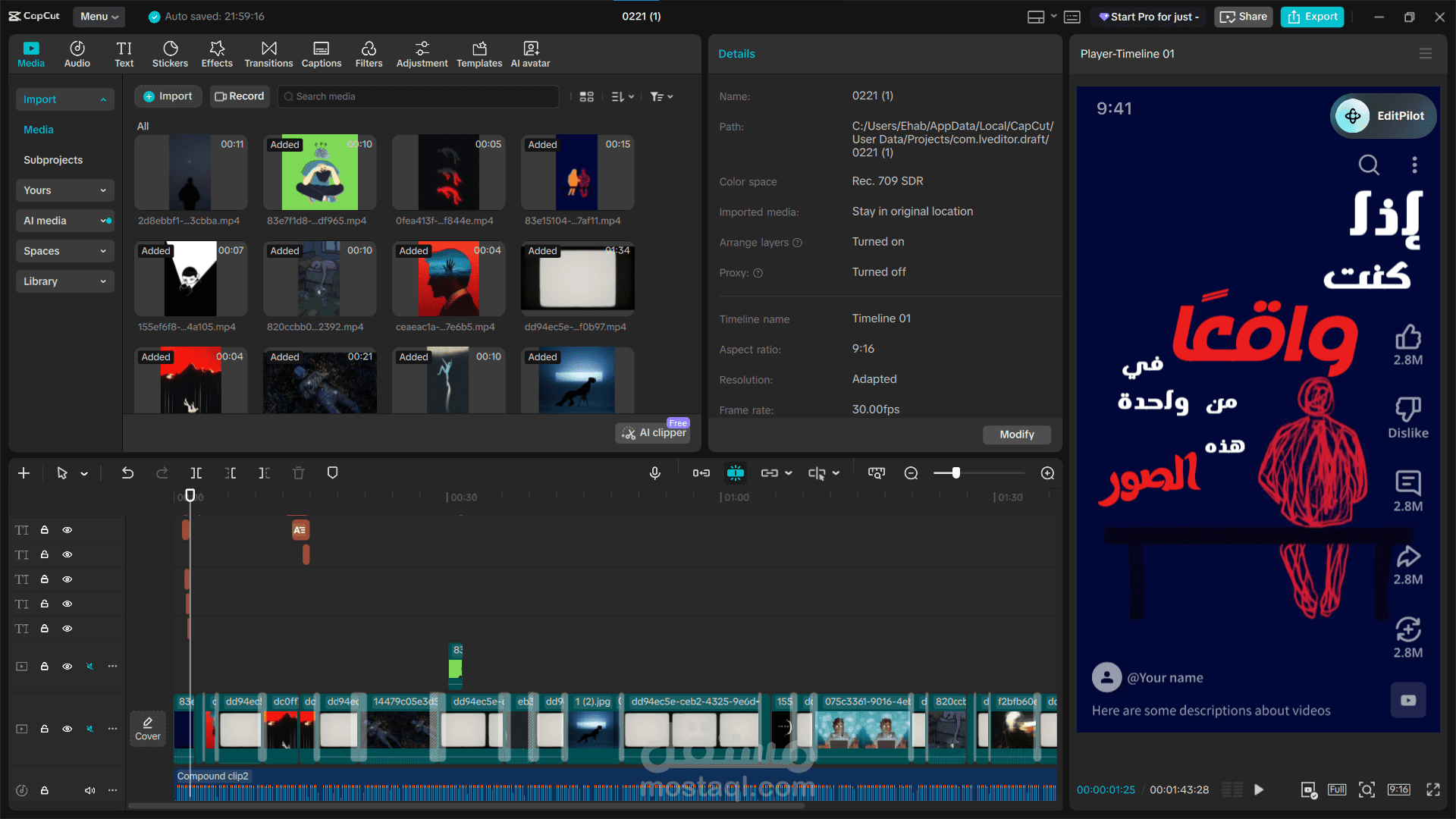The height and width of the screenshot is (819, 1456).
Task: Open the Stickers panel
Action: [170, 54]
